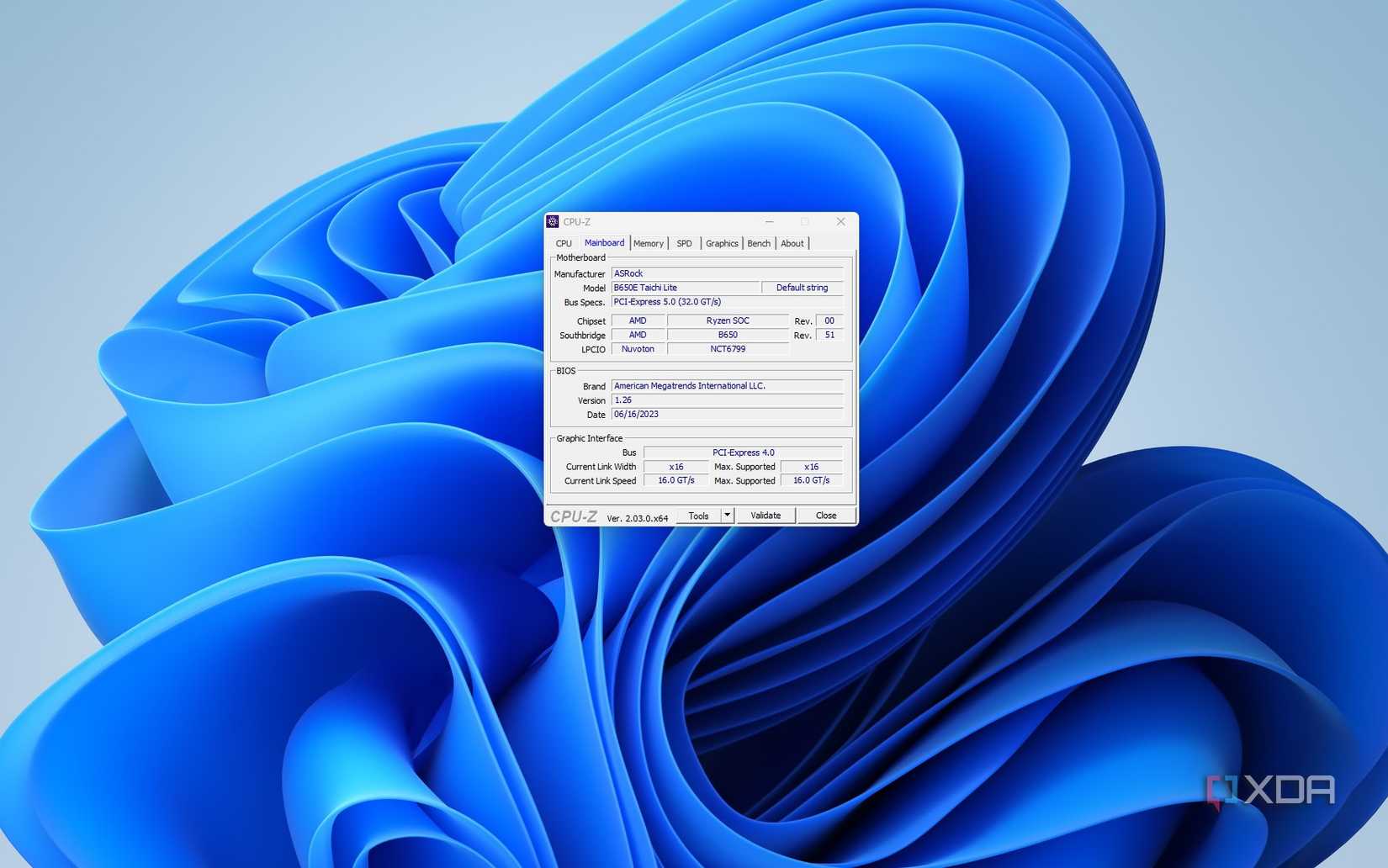Click the Close button at bottom

[x=826, y=516]
